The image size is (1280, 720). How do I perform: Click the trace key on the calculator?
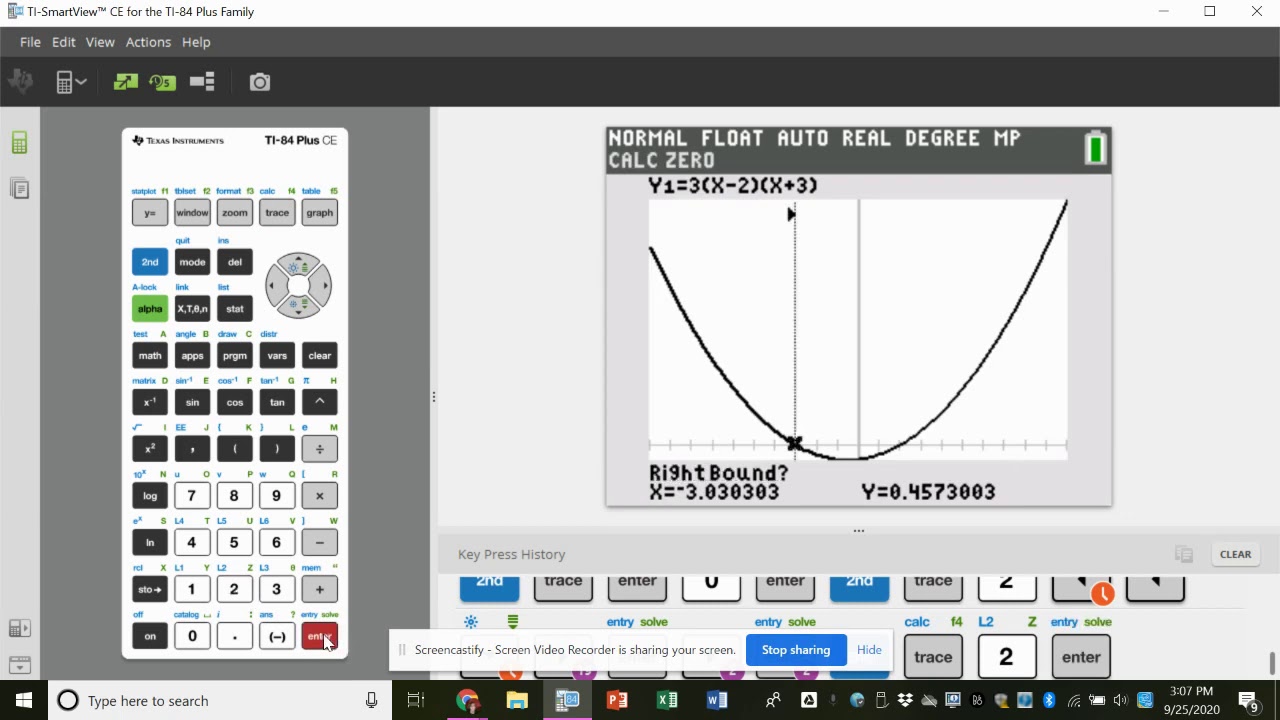tap(277, 212)
